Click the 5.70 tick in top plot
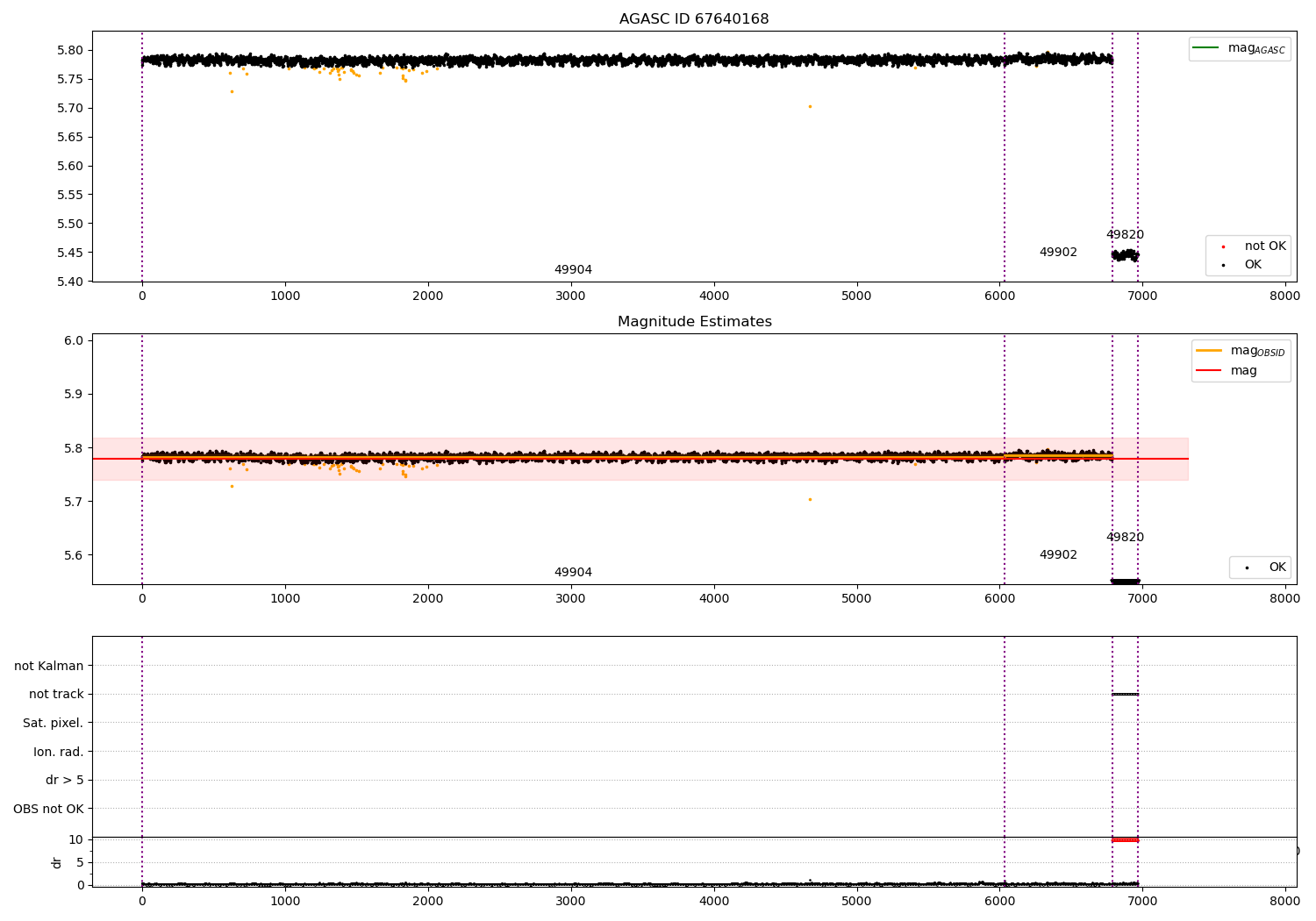This screenshot has width=1316, height=921. click(69, 108)
